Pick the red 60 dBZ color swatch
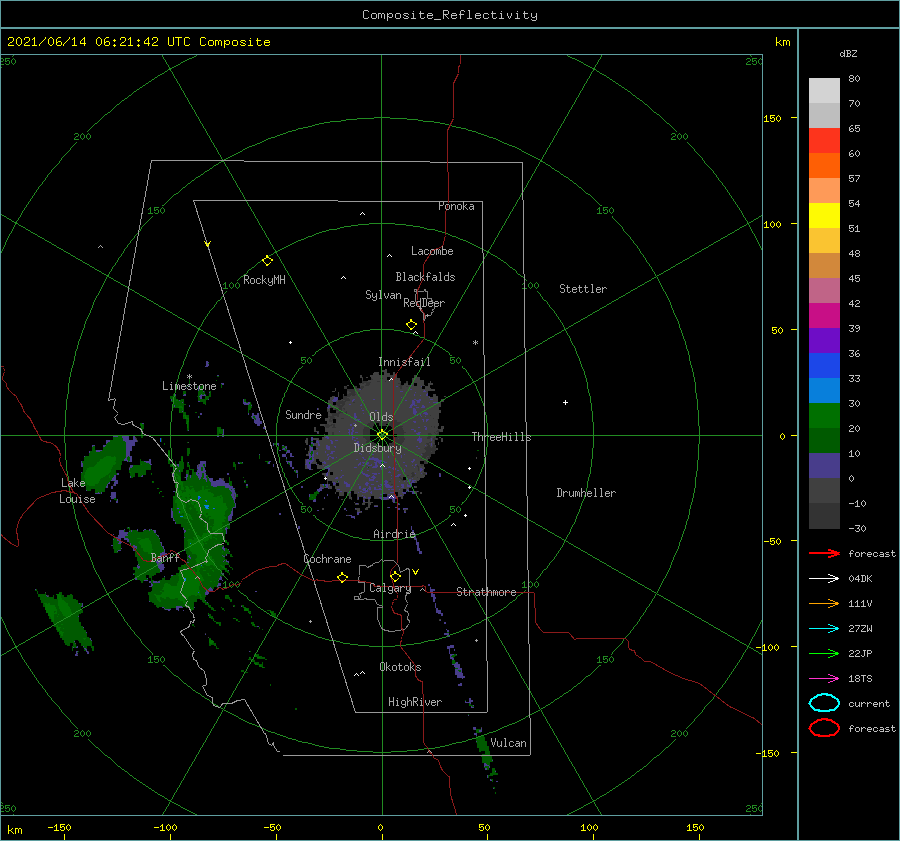 [824, 141]
